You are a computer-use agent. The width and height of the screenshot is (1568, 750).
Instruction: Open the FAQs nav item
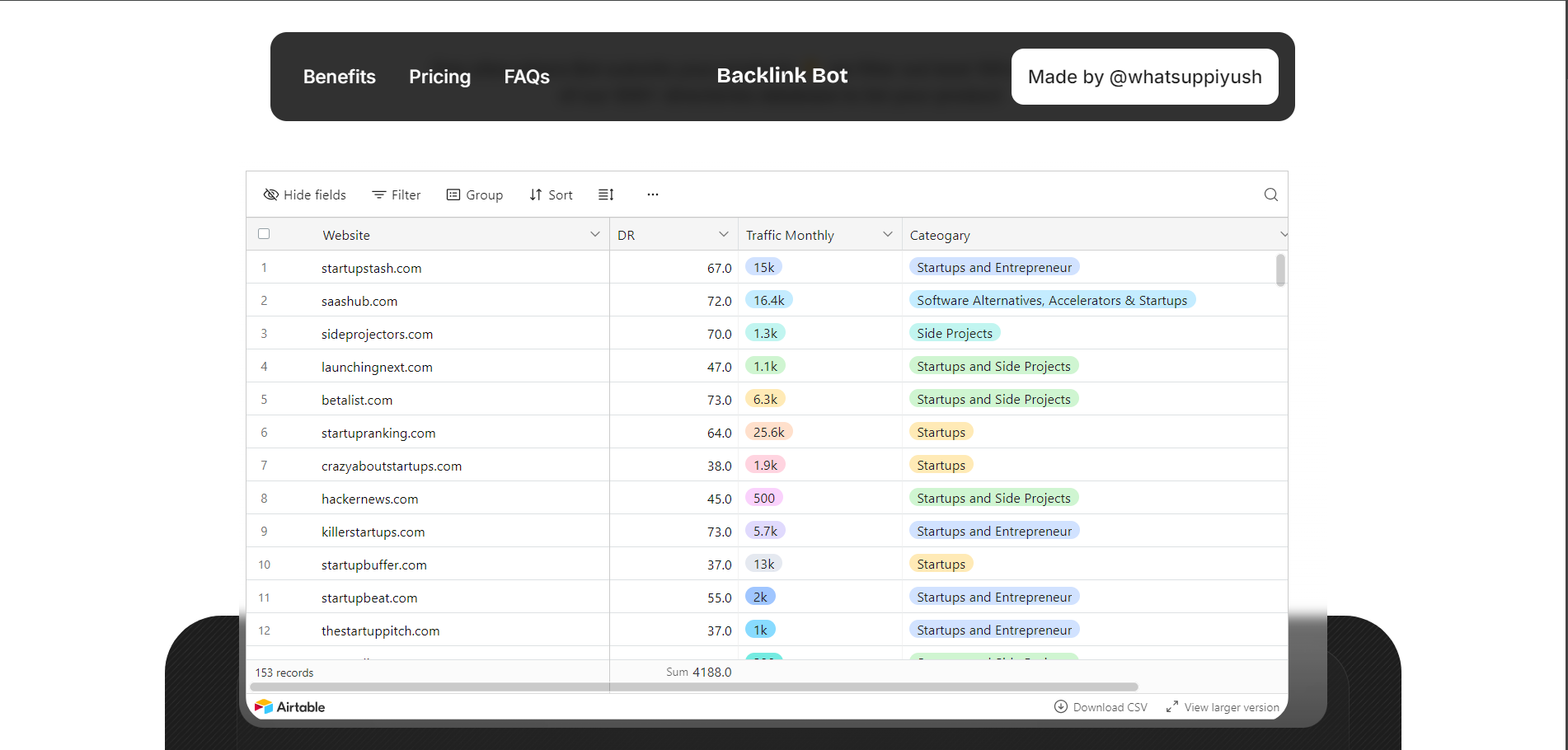527,77
